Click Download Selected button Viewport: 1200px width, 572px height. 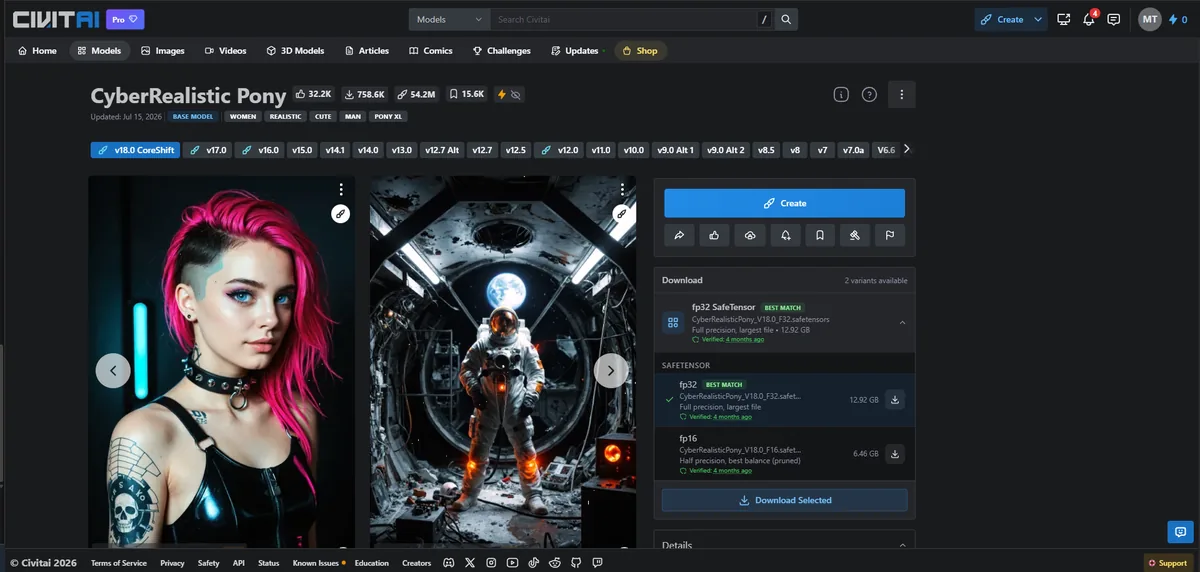(785, 500)
